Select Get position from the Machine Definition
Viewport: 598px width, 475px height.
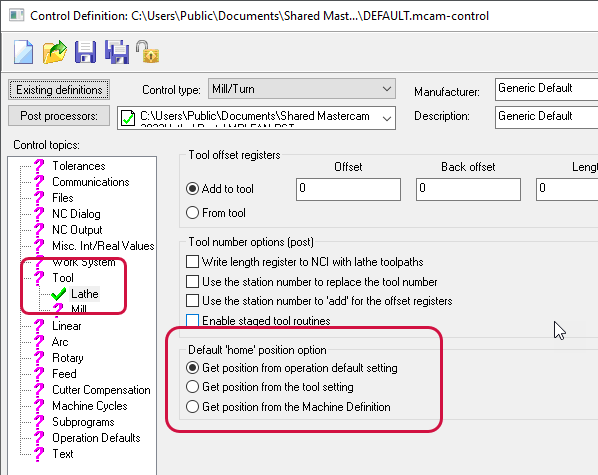click(192, 407)
